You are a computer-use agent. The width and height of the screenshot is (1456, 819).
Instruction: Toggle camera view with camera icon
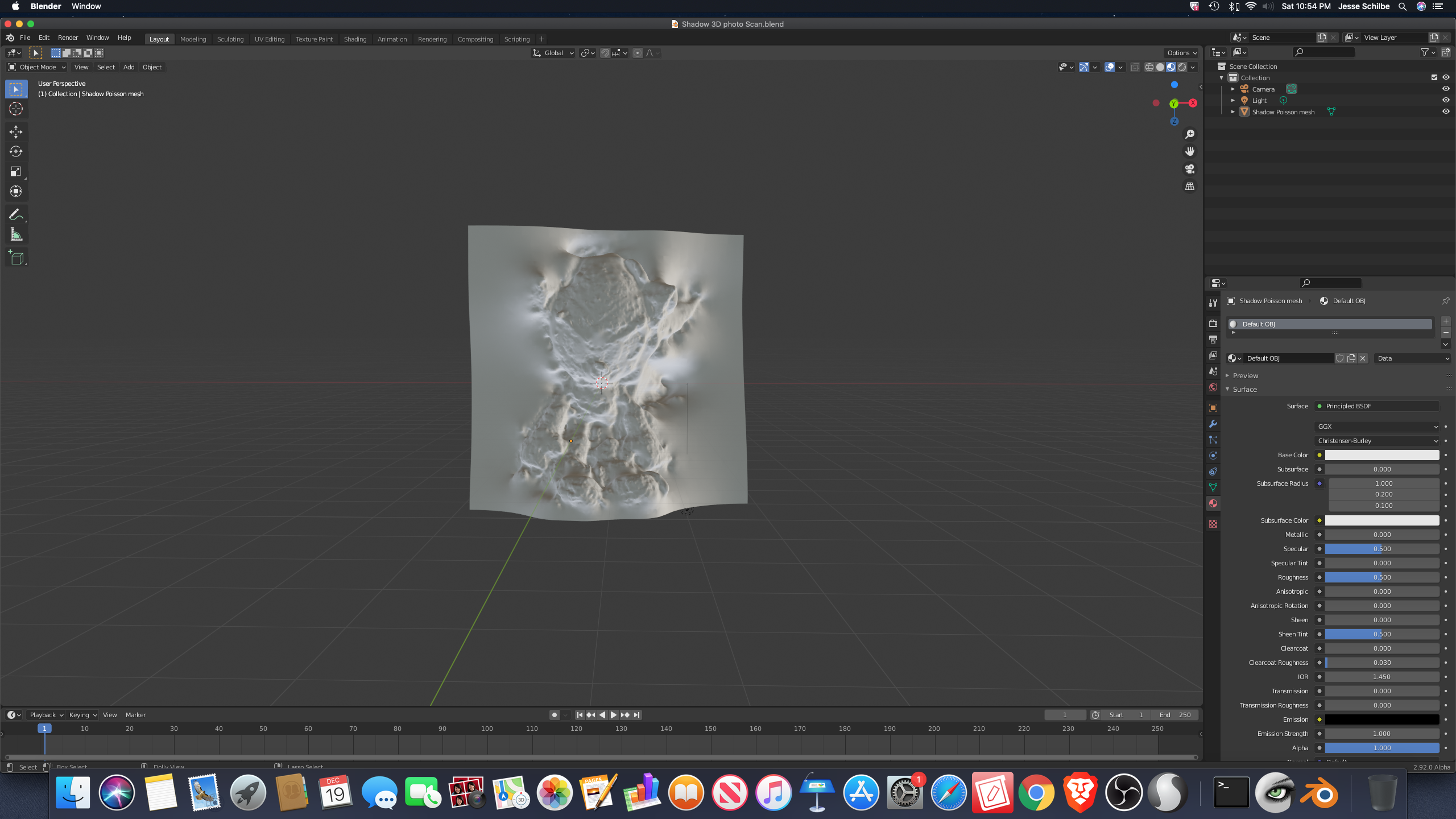tap(1189, 169)
